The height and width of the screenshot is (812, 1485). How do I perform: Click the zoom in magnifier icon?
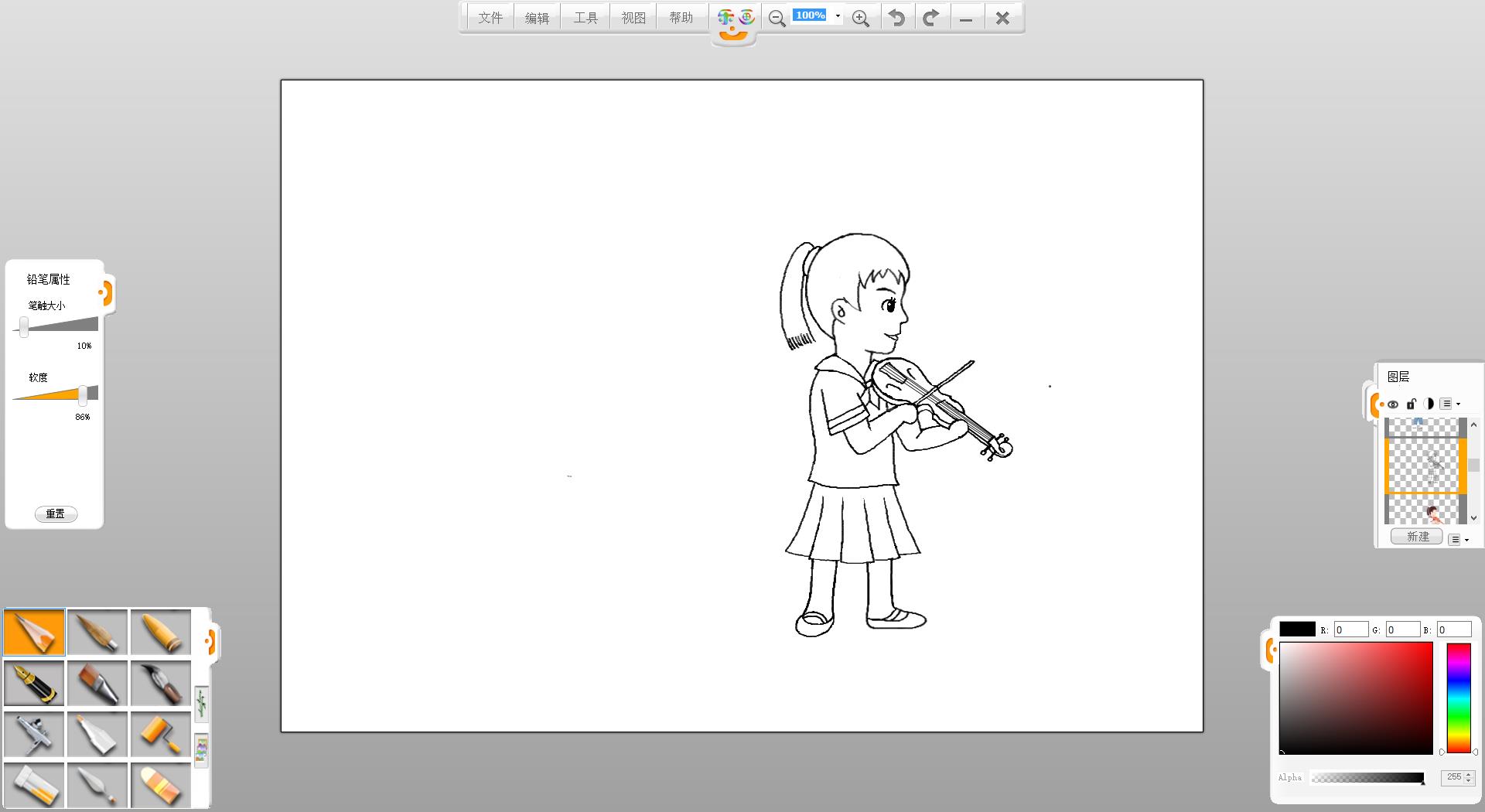tap(860, 19)
